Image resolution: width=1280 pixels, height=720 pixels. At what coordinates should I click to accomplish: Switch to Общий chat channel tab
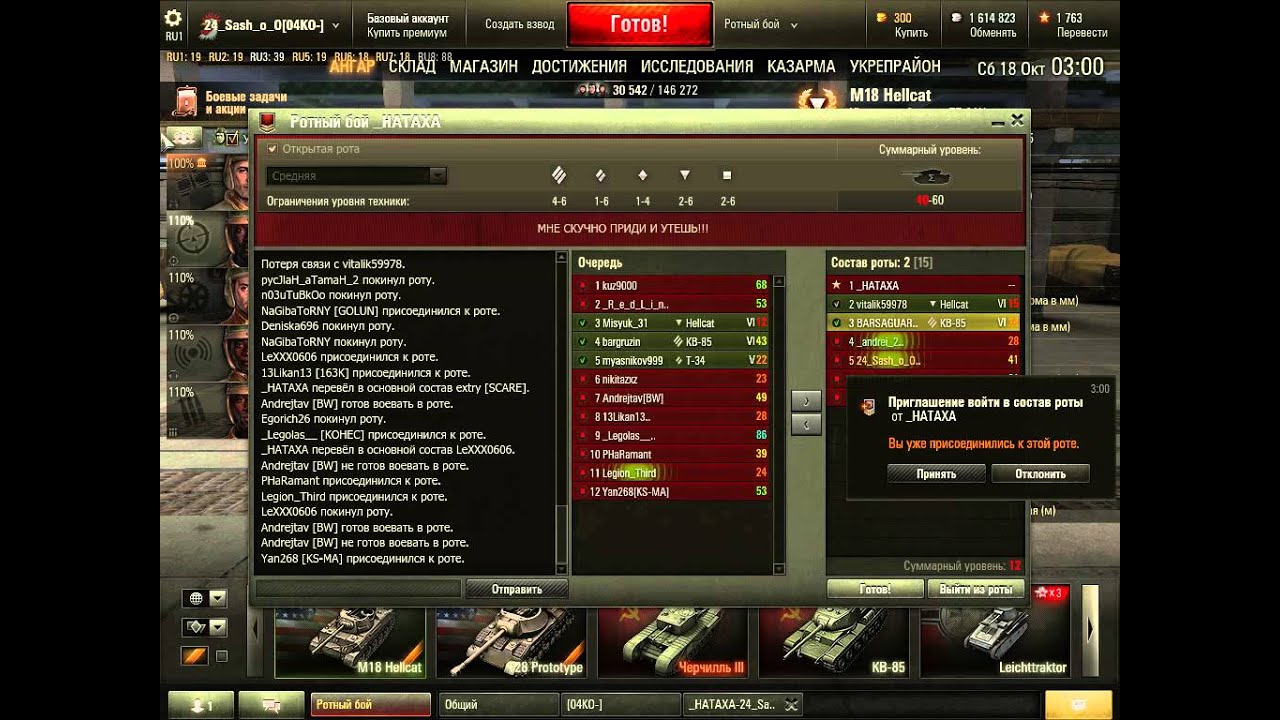coord(499,705)
